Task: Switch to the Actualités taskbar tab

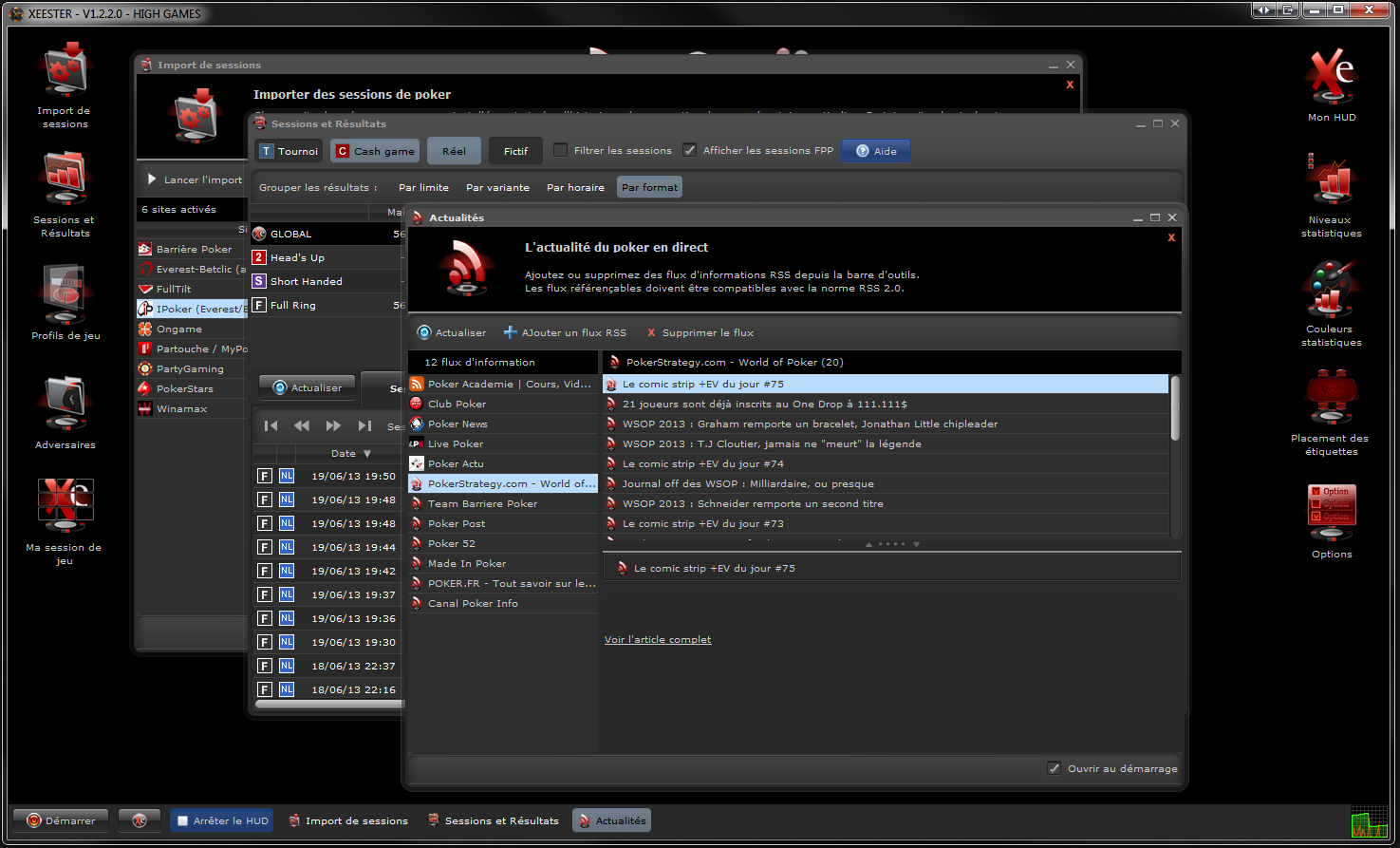Action: pos(611,820)
